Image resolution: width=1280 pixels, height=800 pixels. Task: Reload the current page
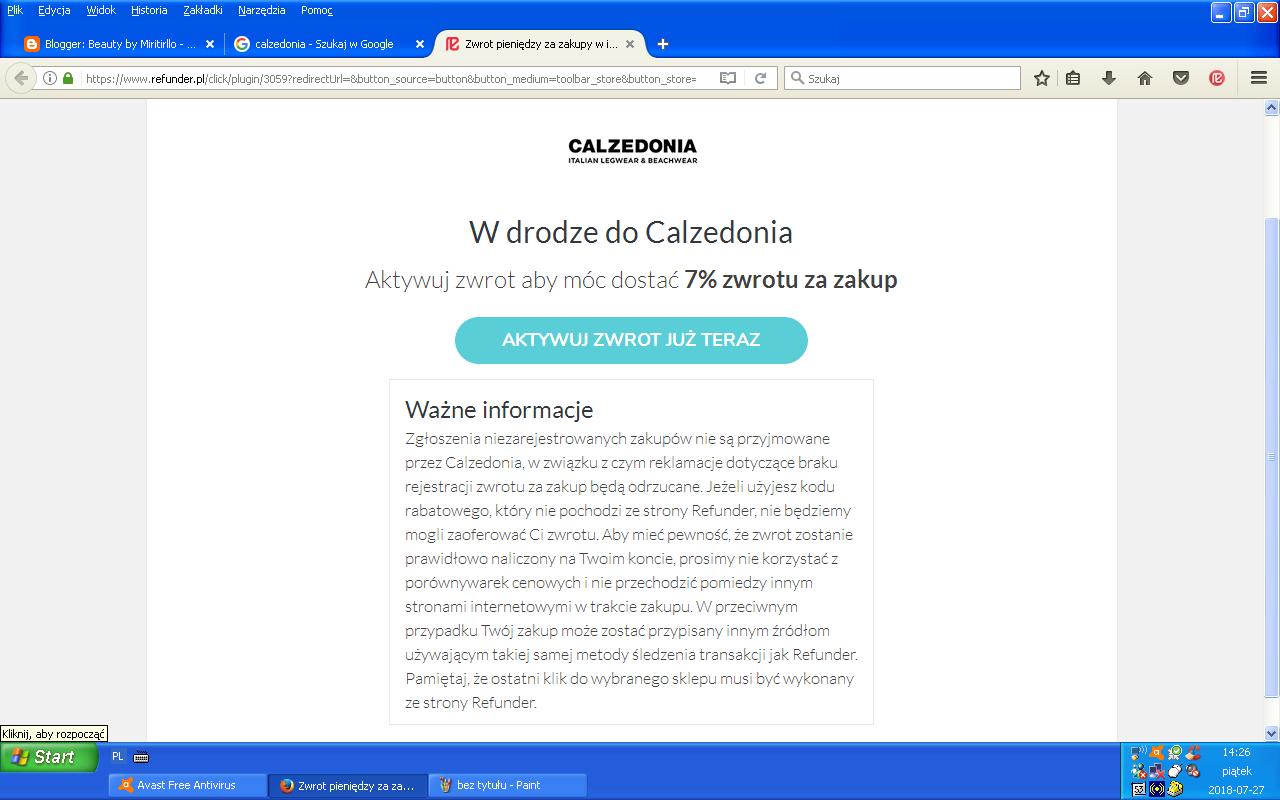760,78
